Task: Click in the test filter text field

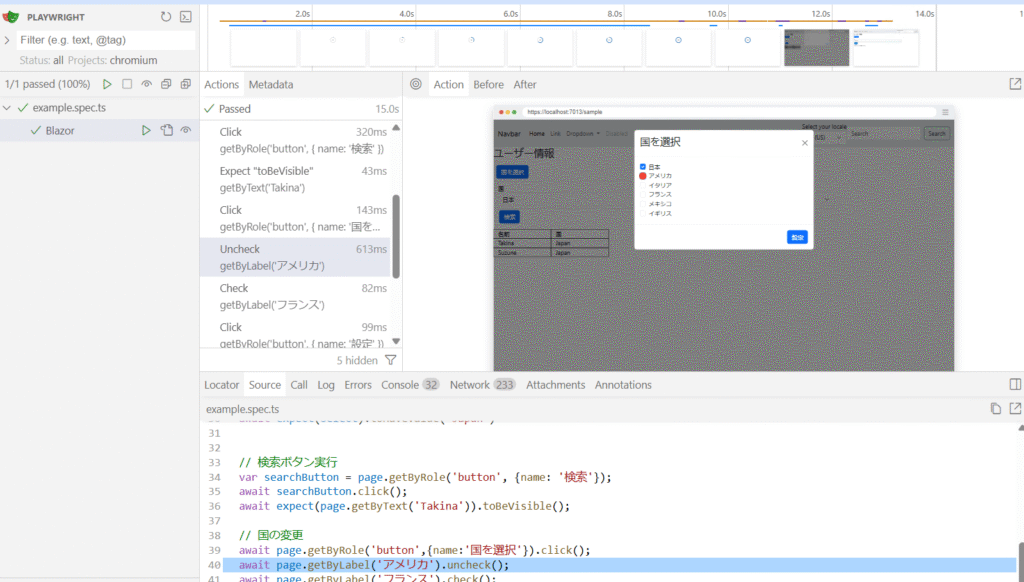Action: point(105,40)
